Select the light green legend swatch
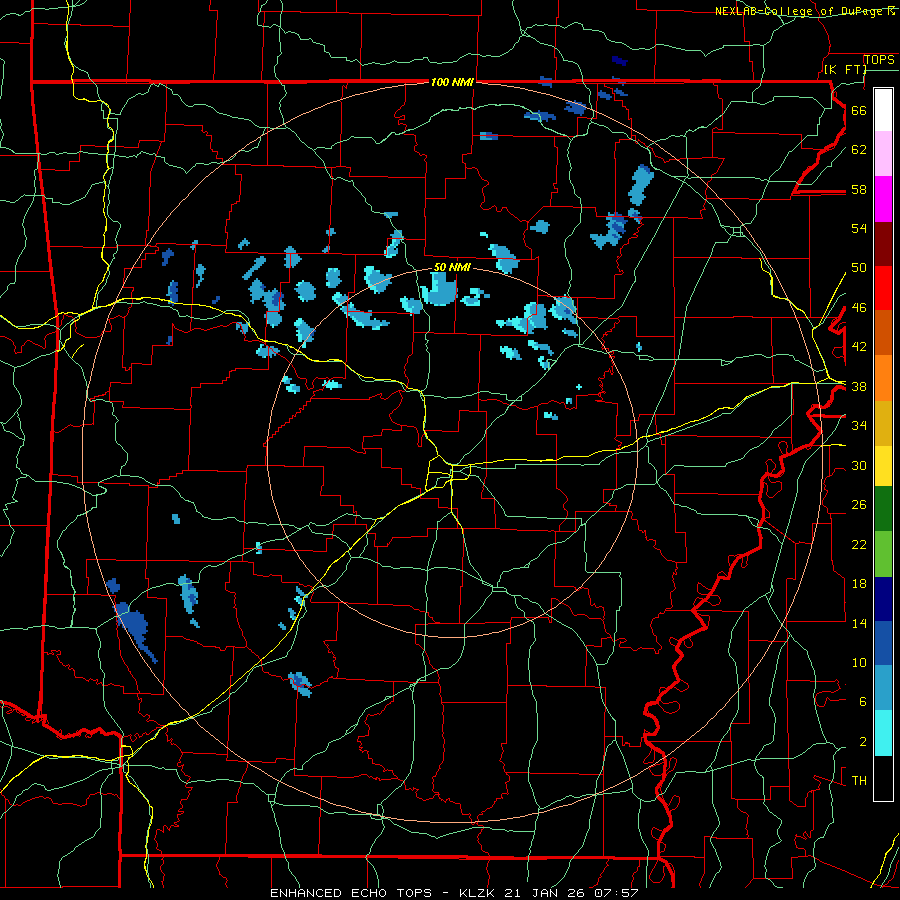Viewport: 900px width, 900px height. click(x=883, y=554)
